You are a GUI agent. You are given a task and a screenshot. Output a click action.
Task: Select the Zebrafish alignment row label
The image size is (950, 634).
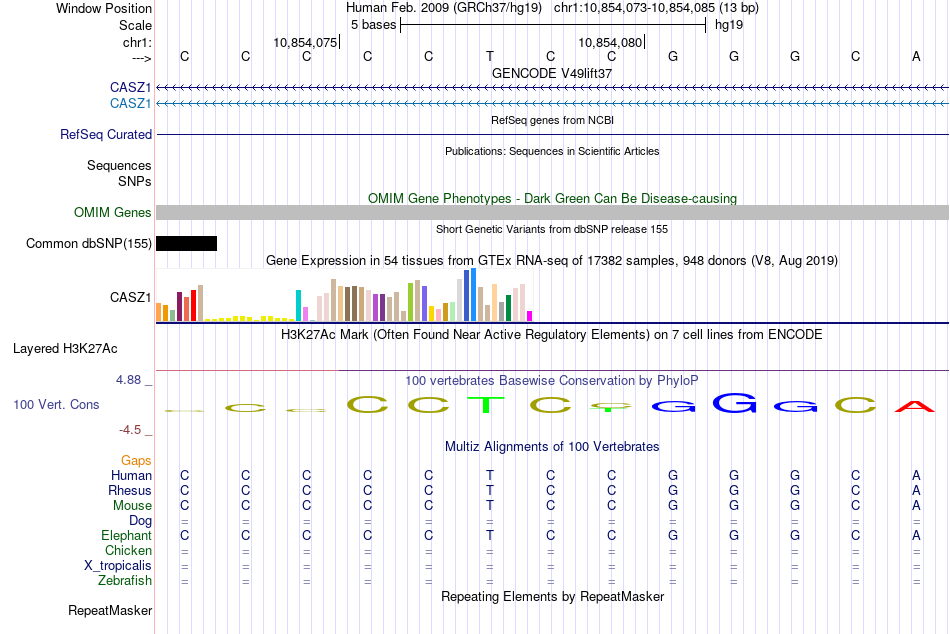[125, 580]
